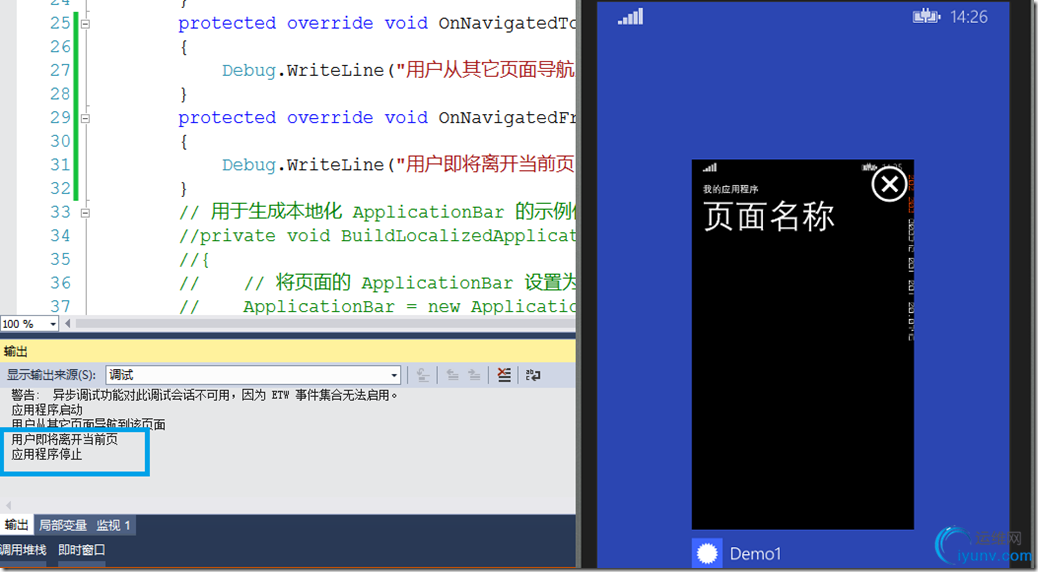The height and width of the screenshot is (572, 1038).
Task: Clear all output with red X icon
Action: coord(504,375)
